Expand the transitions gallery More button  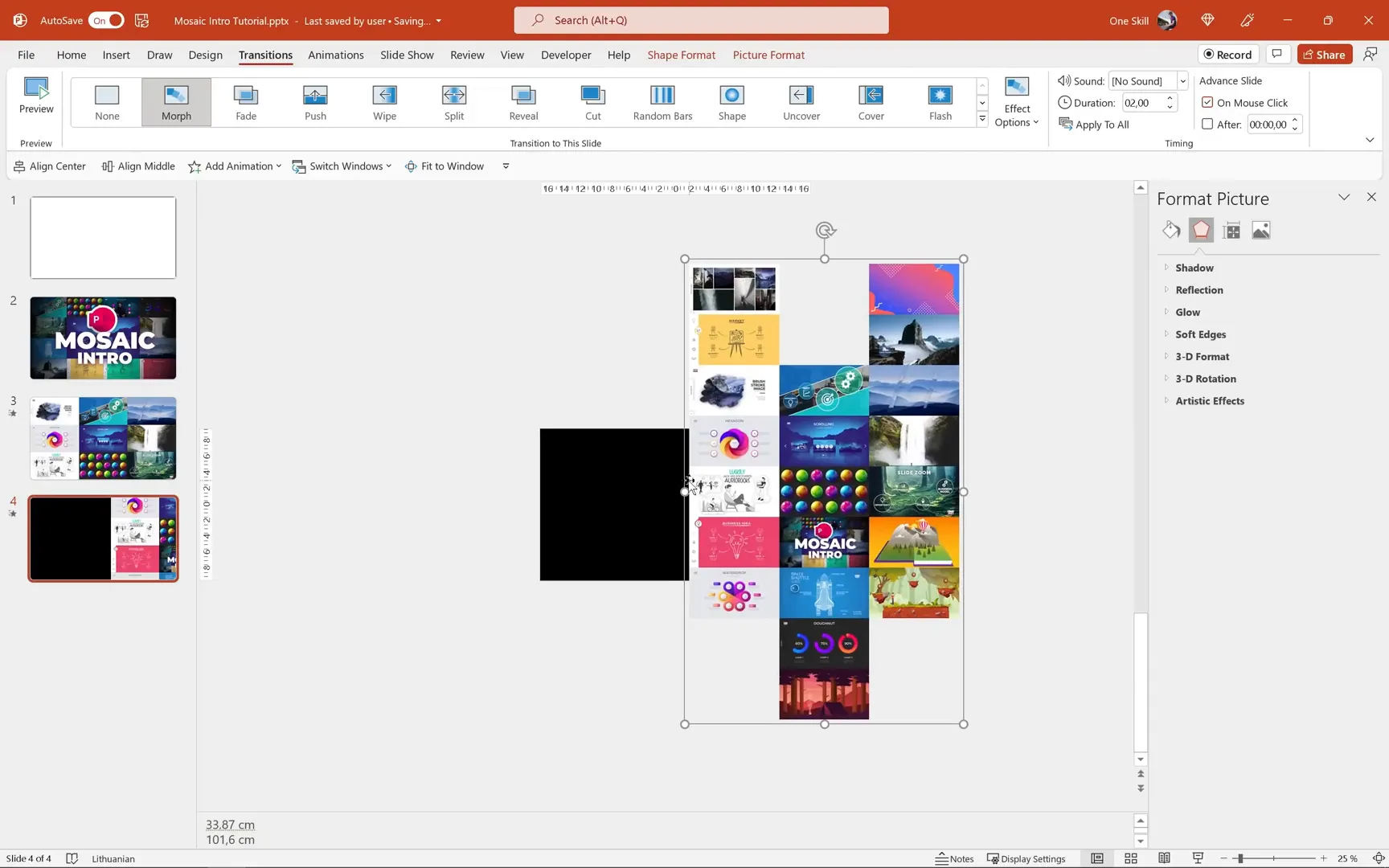(x=982, y=119)
